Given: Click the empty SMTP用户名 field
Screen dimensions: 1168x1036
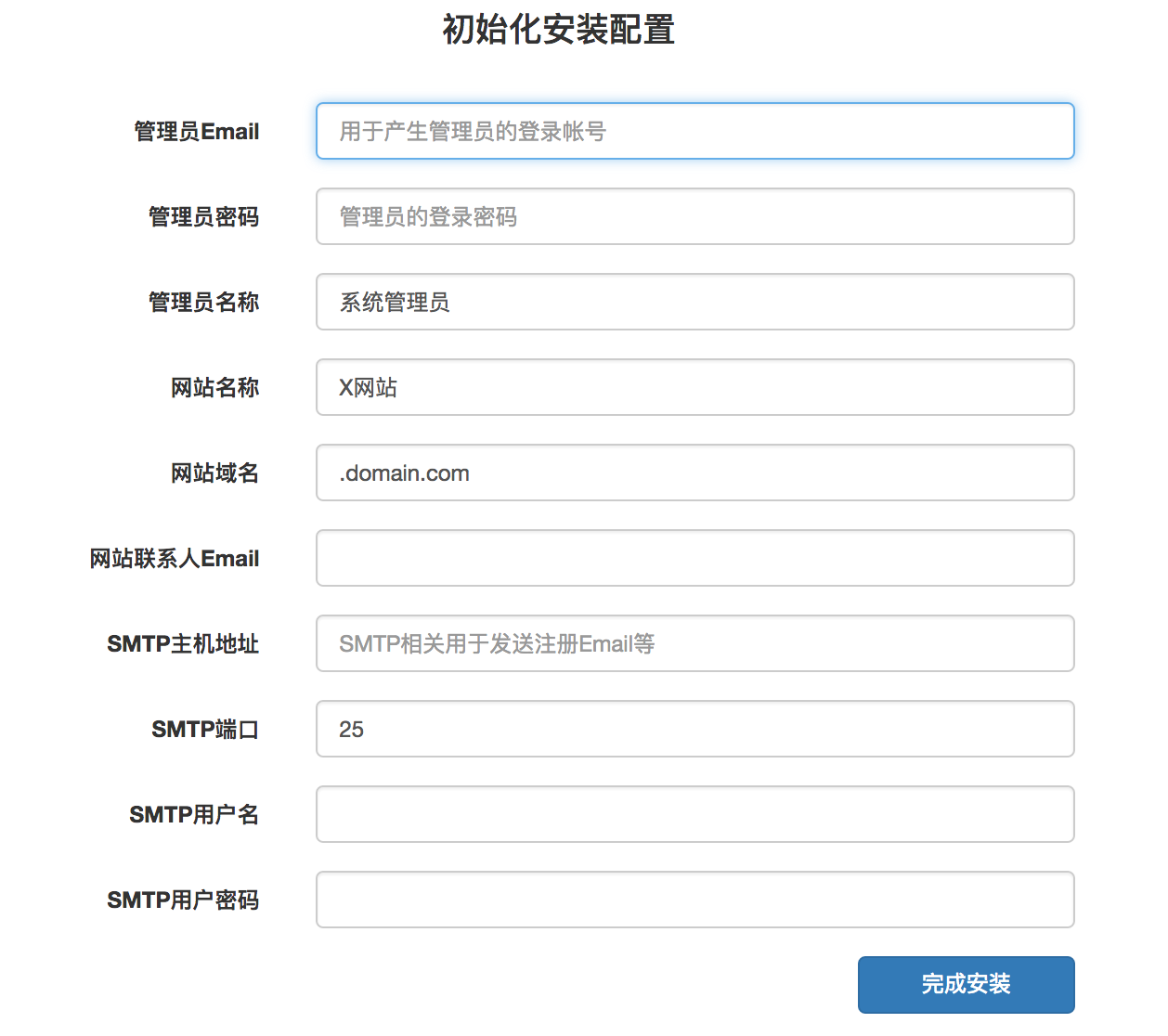Looking at the screenshot, I should pyautogui.click(x=694, y=814).
